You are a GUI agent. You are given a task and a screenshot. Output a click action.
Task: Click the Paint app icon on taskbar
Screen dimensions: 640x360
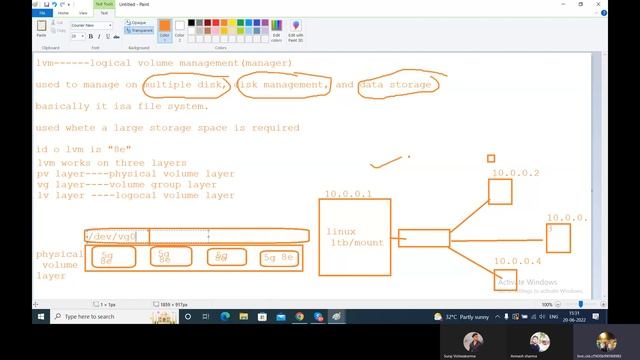coord(337,316)
